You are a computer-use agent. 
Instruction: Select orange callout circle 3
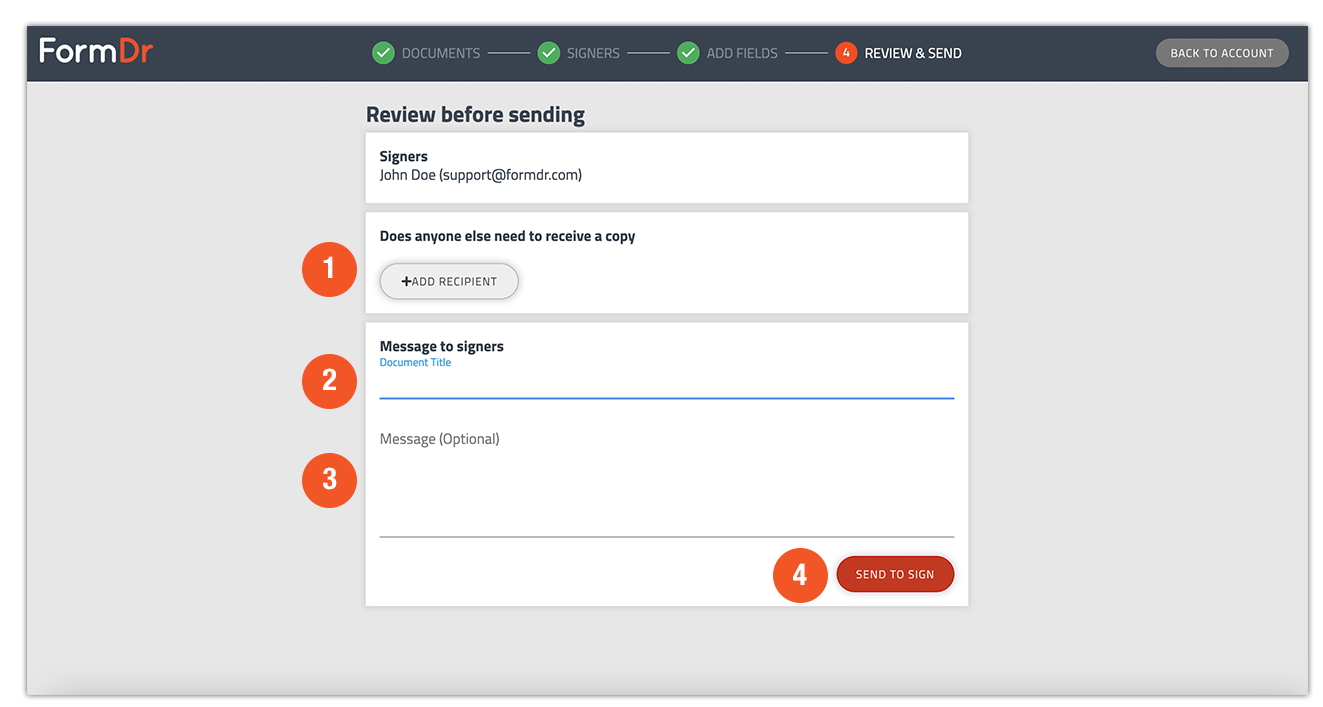click(329, 480)
